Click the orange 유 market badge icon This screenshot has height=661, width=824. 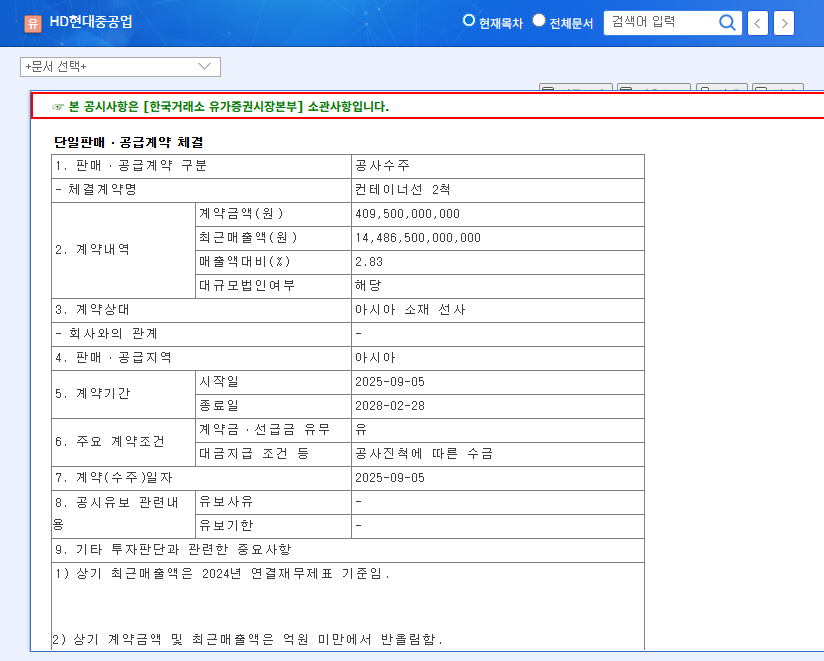pos(33,23)
